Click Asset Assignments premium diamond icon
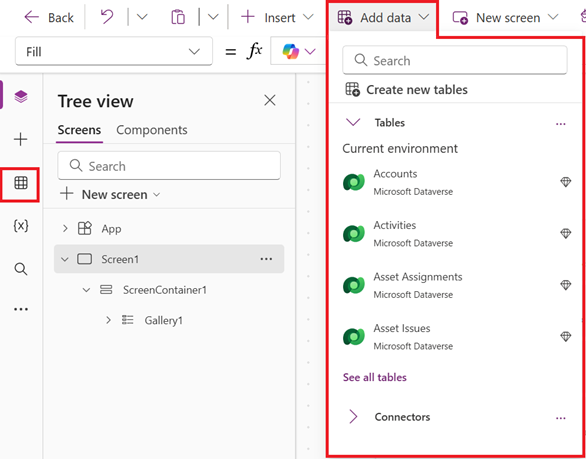The width and height of the screenshot is (586, 459). pyautogui.click(x=565, y=285)
